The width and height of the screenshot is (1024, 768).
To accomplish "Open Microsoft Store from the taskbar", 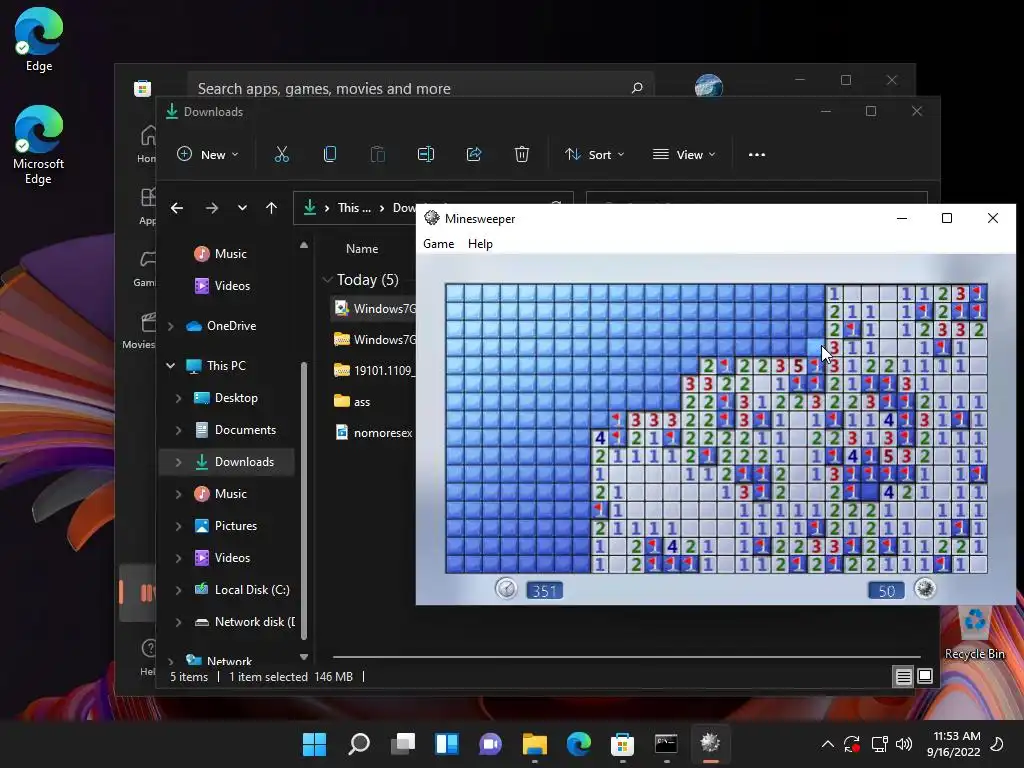I will tap(622, 744).
